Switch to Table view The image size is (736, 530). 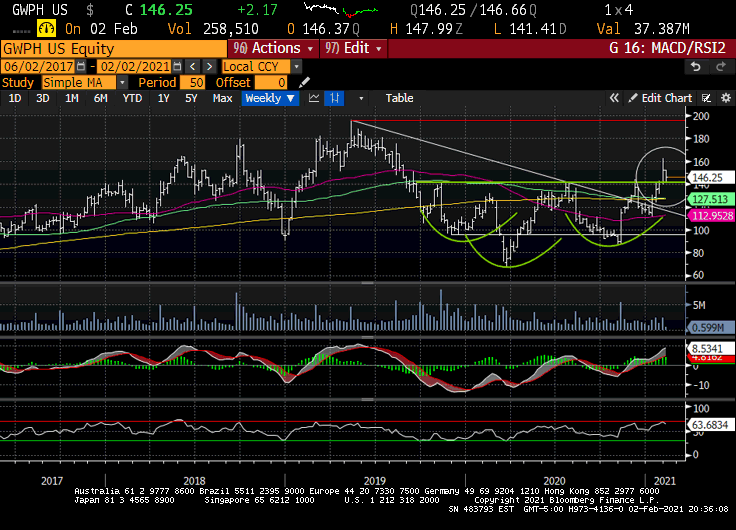pyautogui.click(x=399, y=98)
